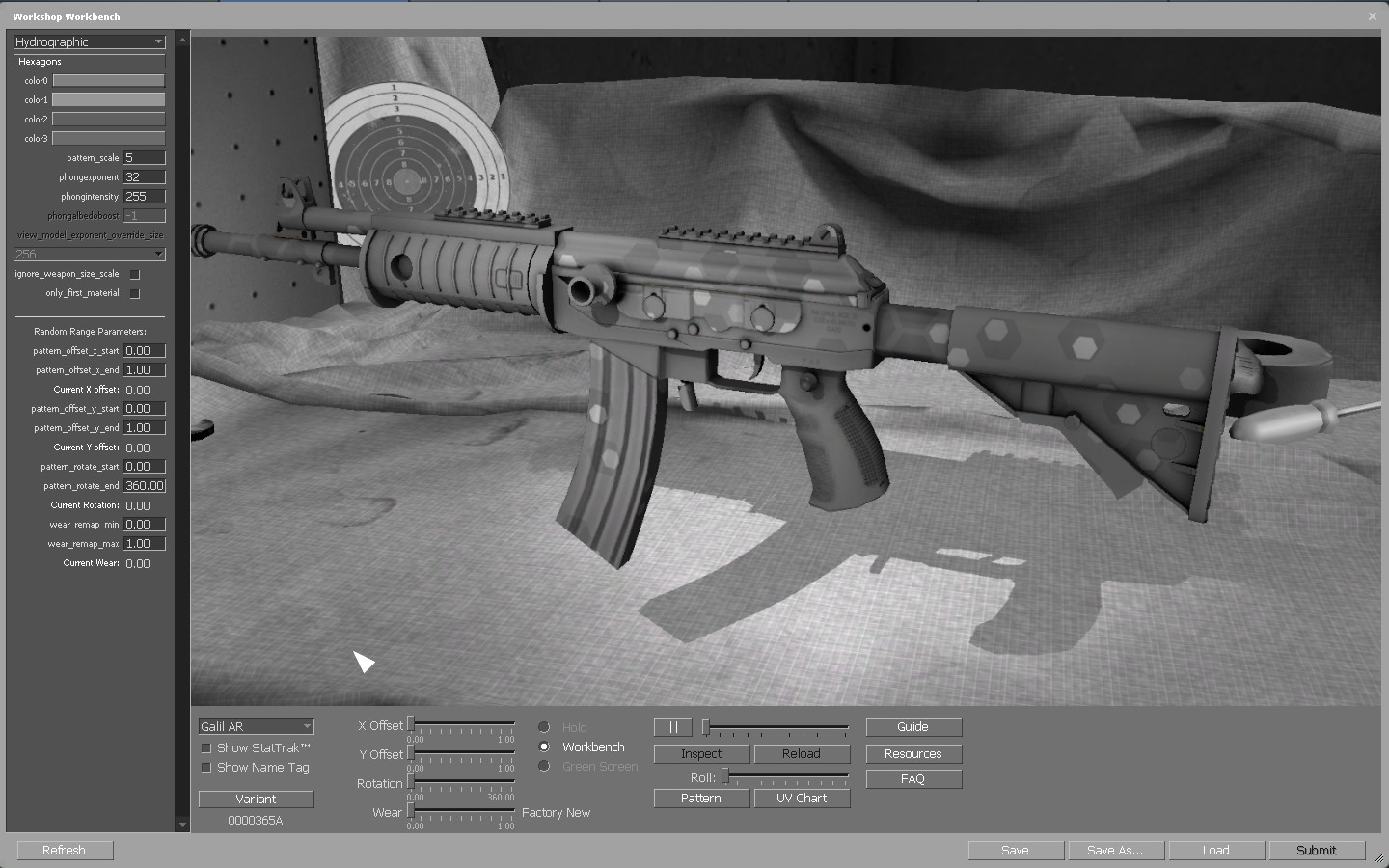This screenshot has height=868, width=1389.
Task: Click the Factory New wear label
Action: click(557, 813)
